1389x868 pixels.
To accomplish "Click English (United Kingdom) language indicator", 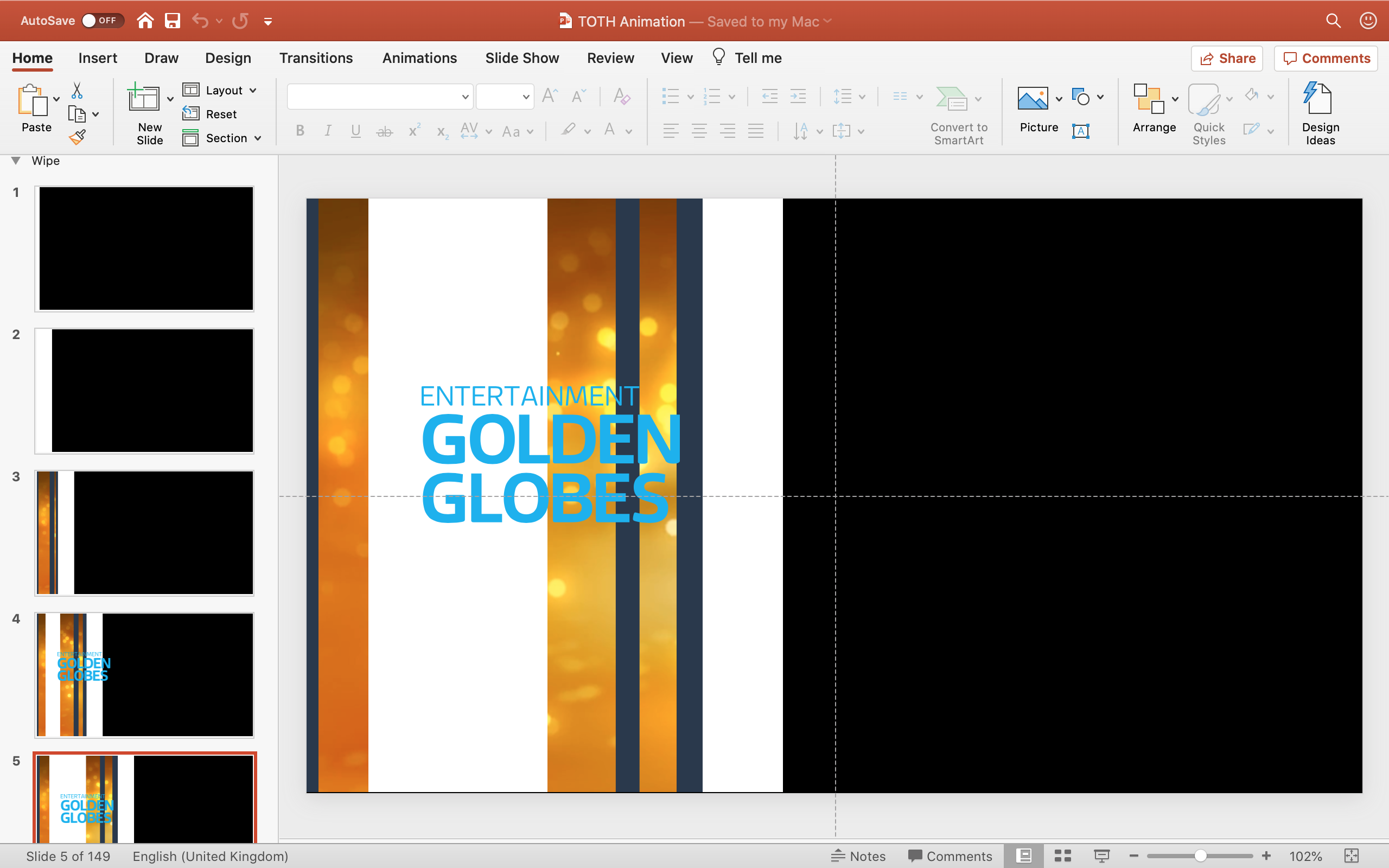I will tap(210, 856).
